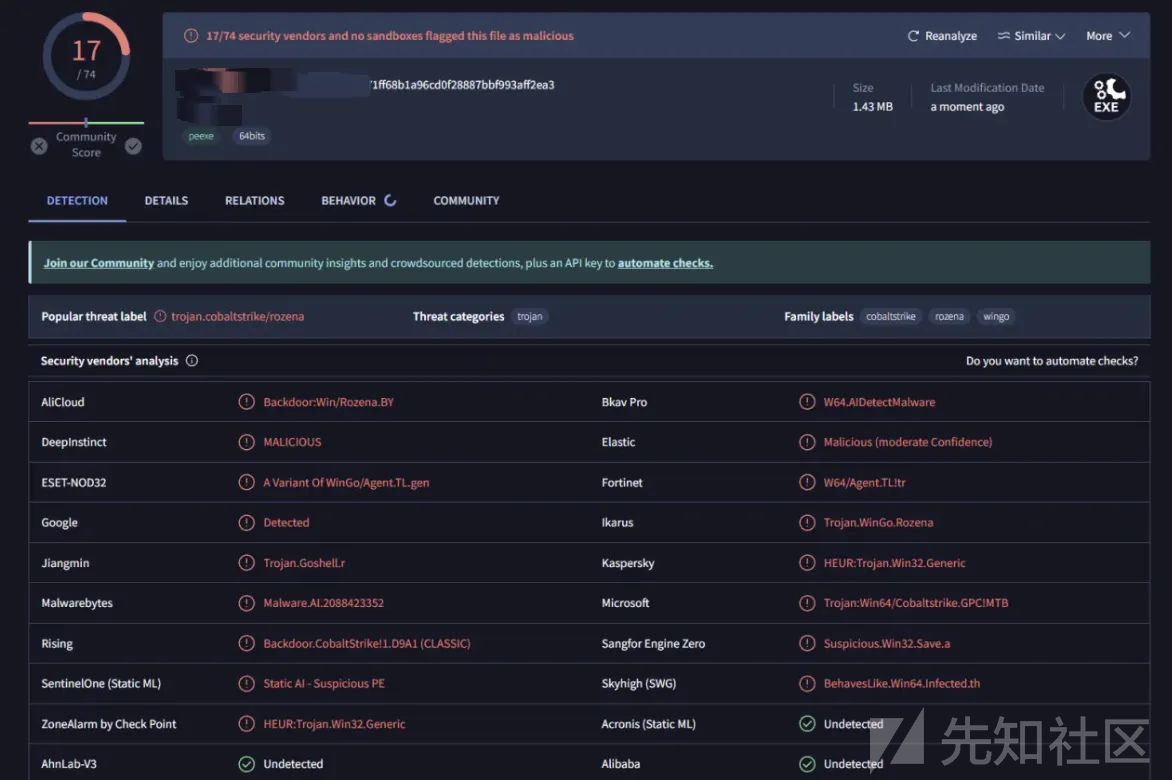This screenshot has height=780, width=1172.
Task: Click the EXE file type icon
Action: coord(1106,97)
